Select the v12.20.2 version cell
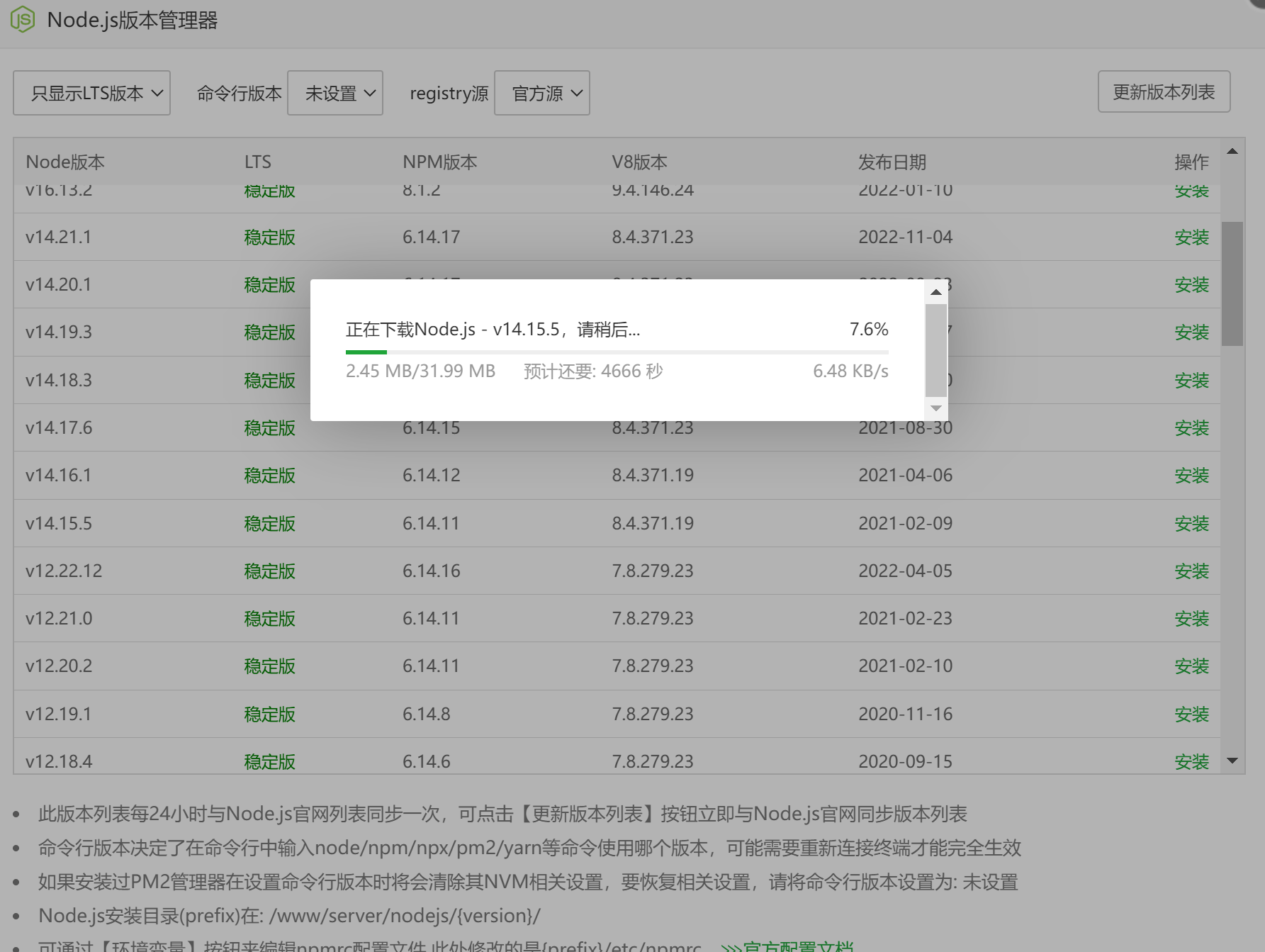The height and width of the screenshot is (952, 1265). point(59,666)
